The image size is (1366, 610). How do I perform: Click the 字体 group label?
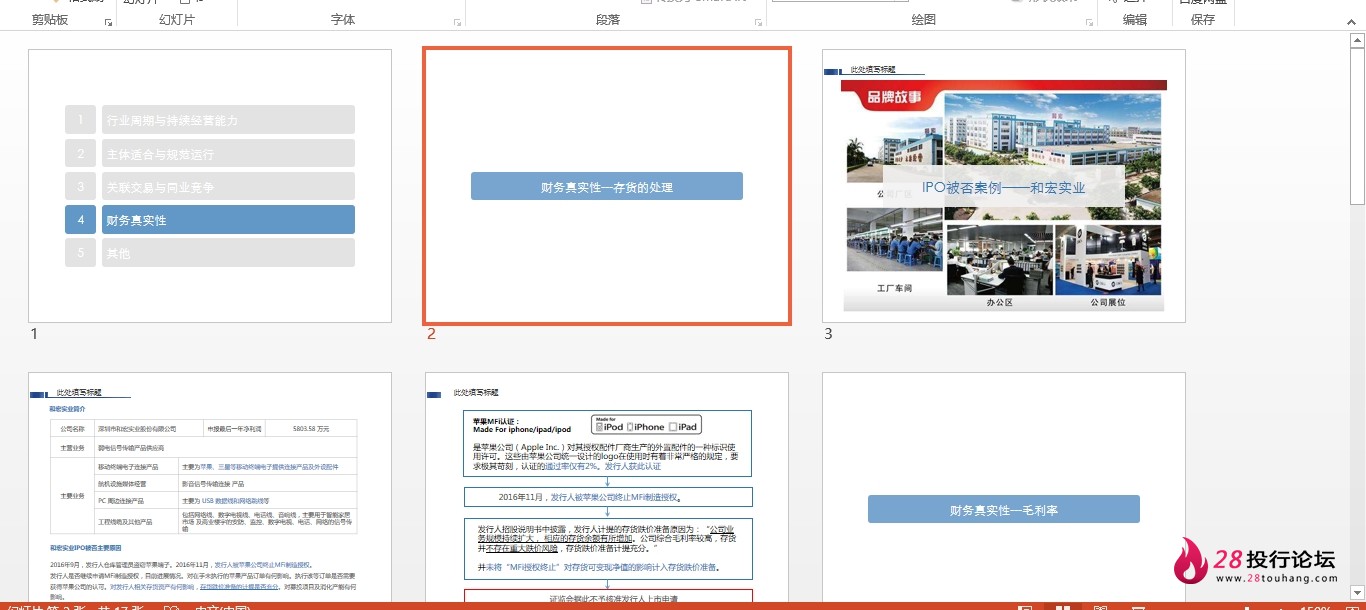click(343, 20)
